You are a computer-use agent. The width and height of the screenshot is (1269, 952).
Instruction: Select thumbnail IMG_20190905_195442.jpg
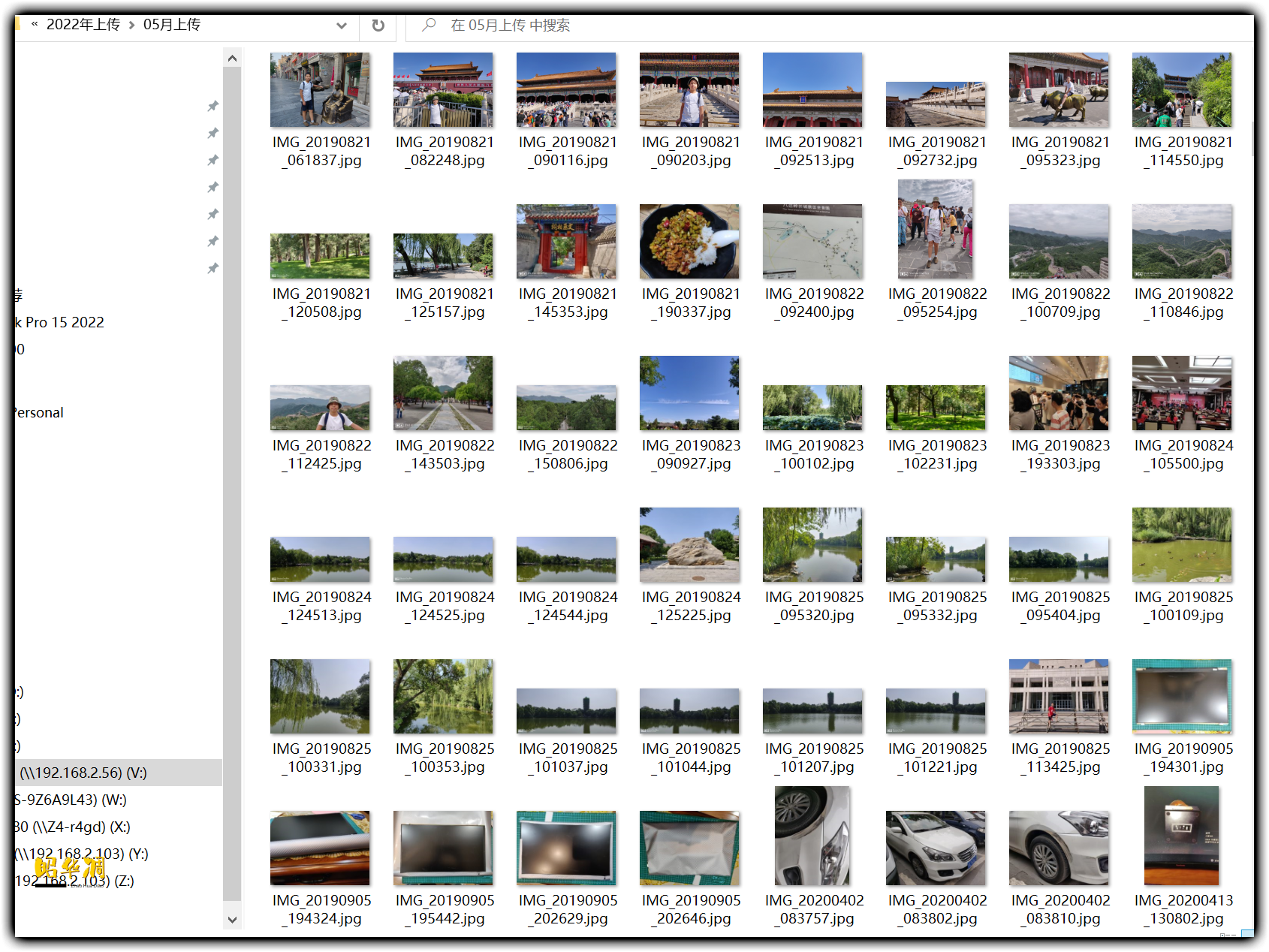pos(444,848)
